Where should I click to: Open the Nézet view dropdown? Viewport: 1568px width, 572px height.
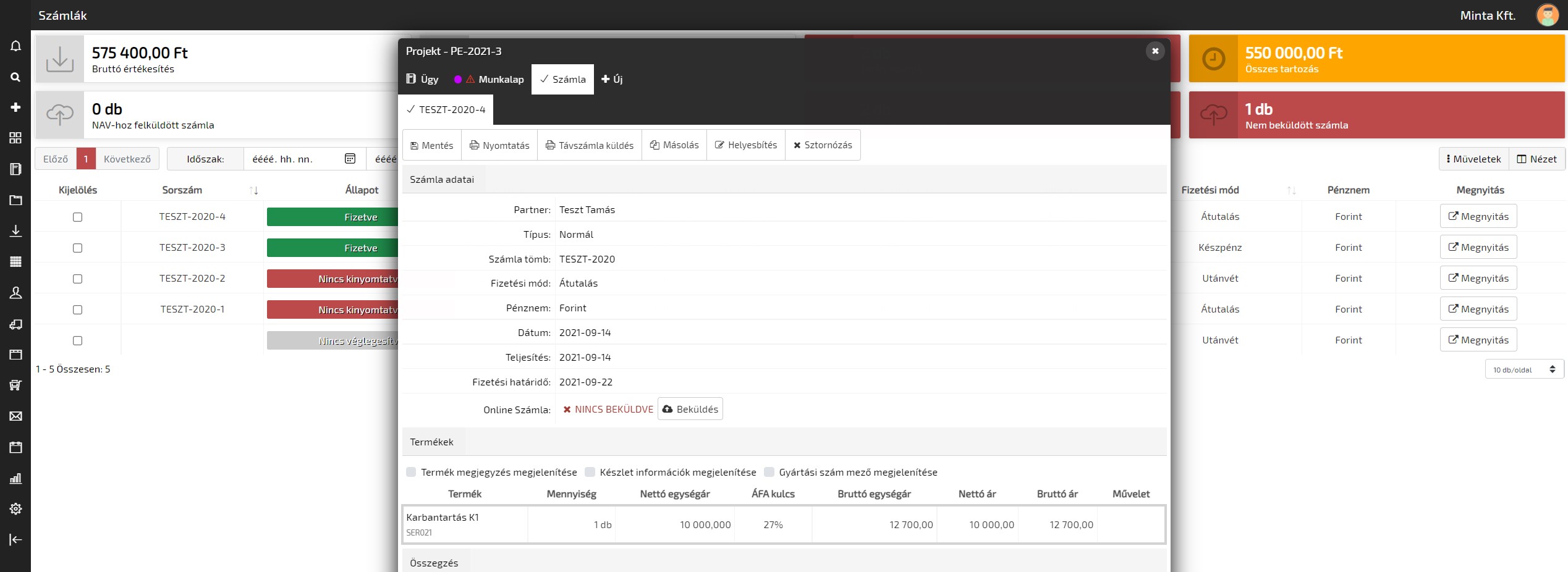click(x=1536, y=159)
